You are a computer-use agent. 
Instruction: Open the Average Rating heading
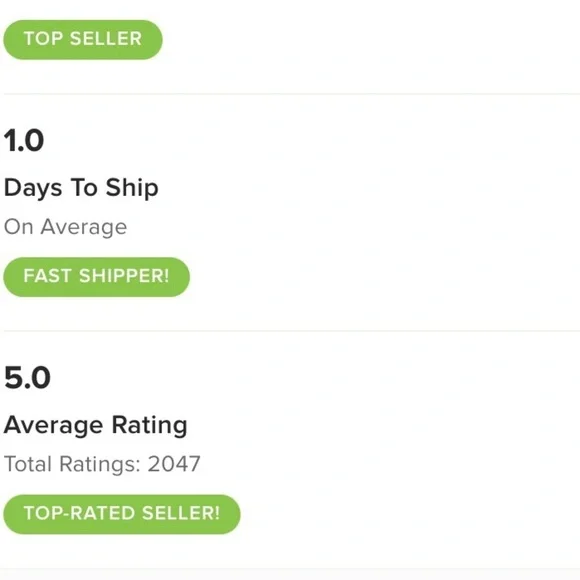coord(95,425)
